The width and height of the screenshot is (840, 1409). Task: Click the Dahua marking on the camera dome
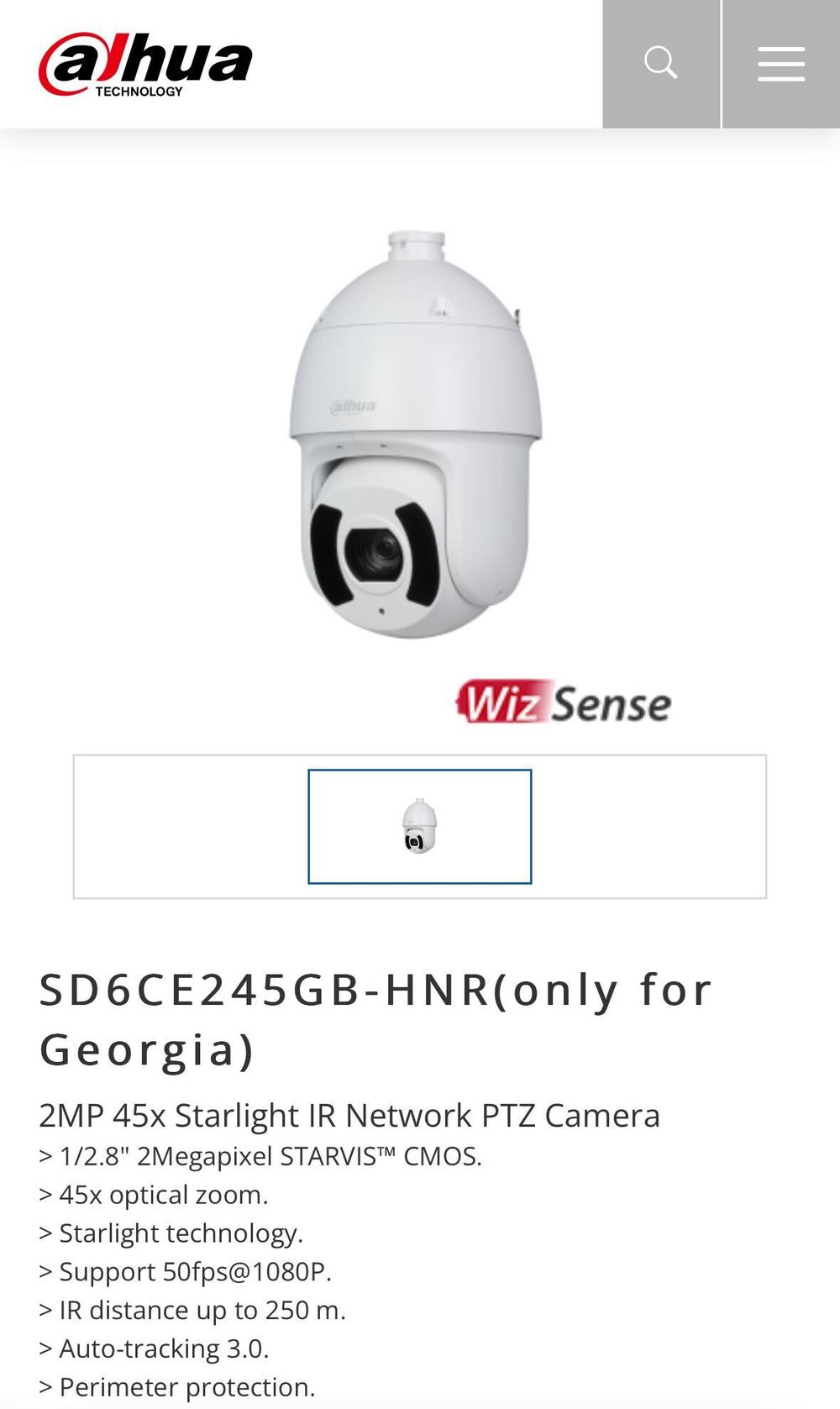[354, 407]
